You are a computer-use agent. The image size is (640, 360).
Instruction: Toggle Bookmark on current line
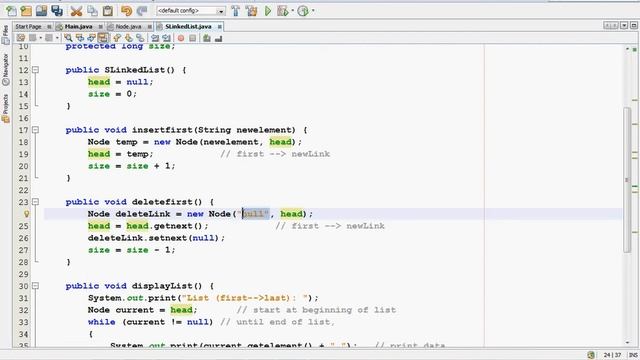140,38
